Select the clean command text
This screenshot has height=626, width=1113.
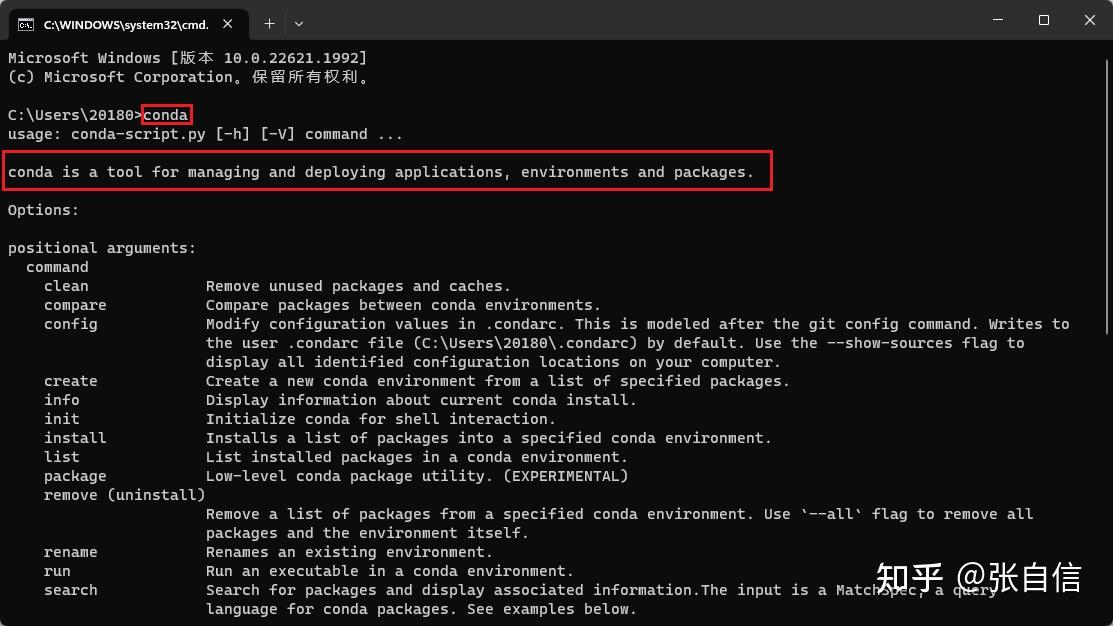click(x=66, y=286)
